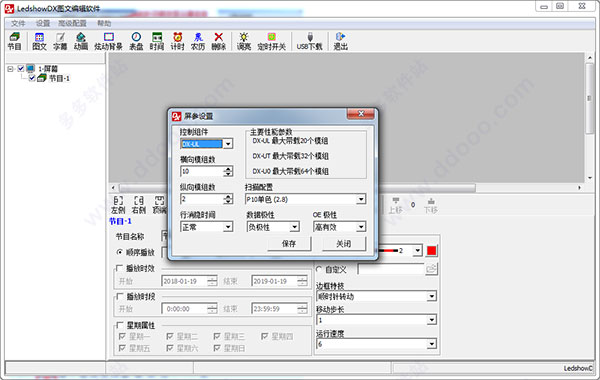
Task: Enable the 播放时效 checkbox
Action: 119,268
